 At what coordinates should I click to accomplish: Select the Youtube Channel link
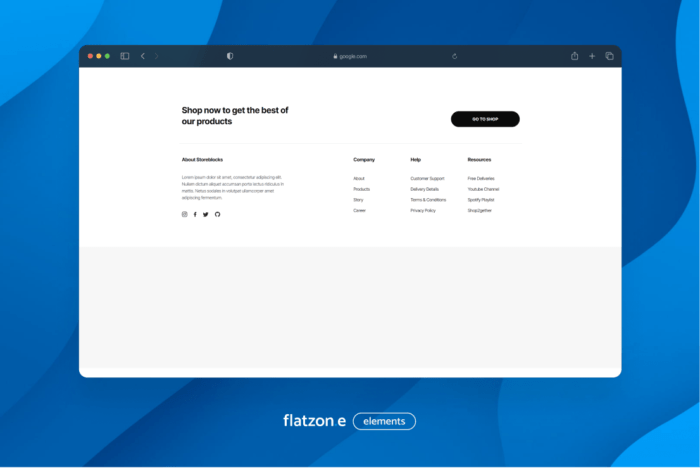[x=483, y=189]
